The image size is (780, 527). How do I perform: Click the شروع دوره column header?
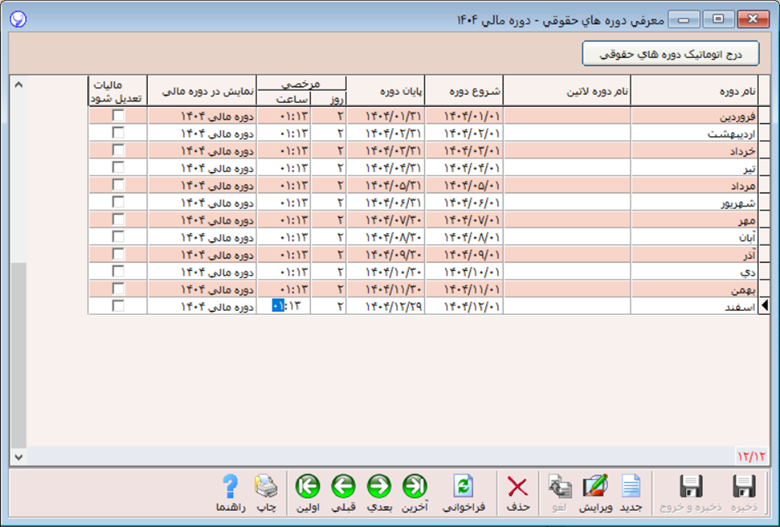pos(464,91)
